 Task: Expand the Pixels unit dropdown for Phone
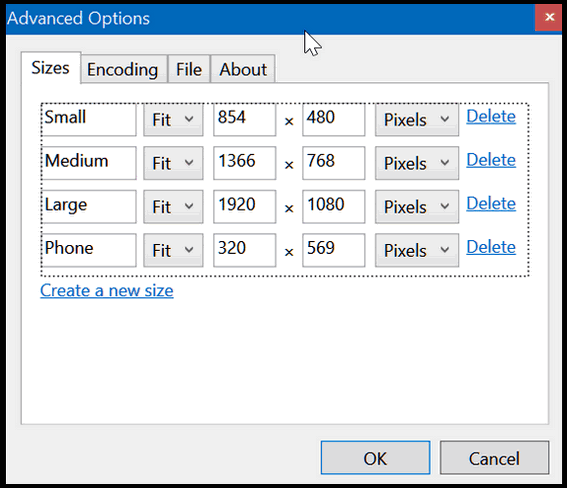tap(417, 250)
